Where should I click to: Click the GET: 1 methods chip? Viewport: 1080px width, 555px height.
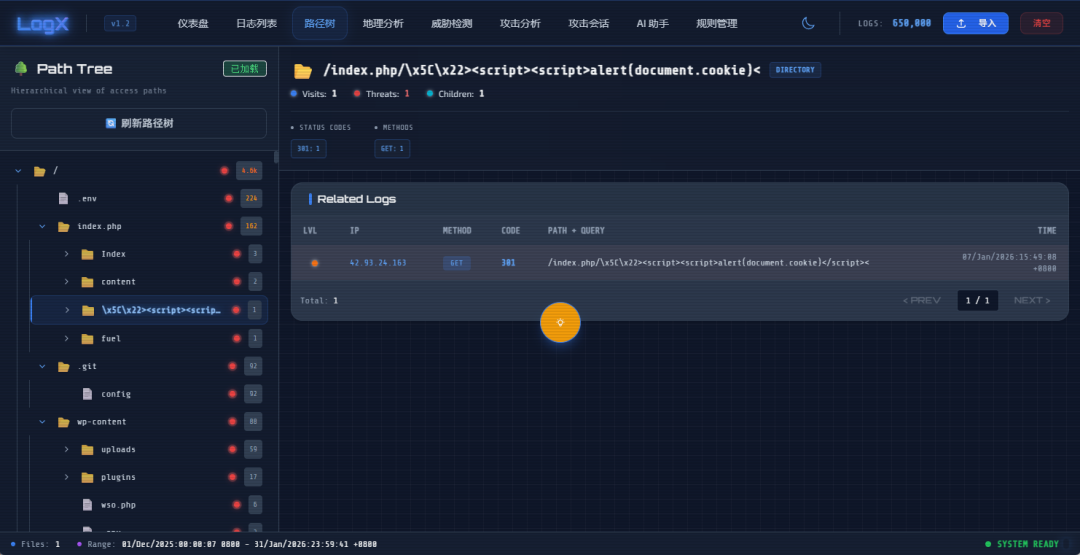pyautogui.click(x=392, y=149)
